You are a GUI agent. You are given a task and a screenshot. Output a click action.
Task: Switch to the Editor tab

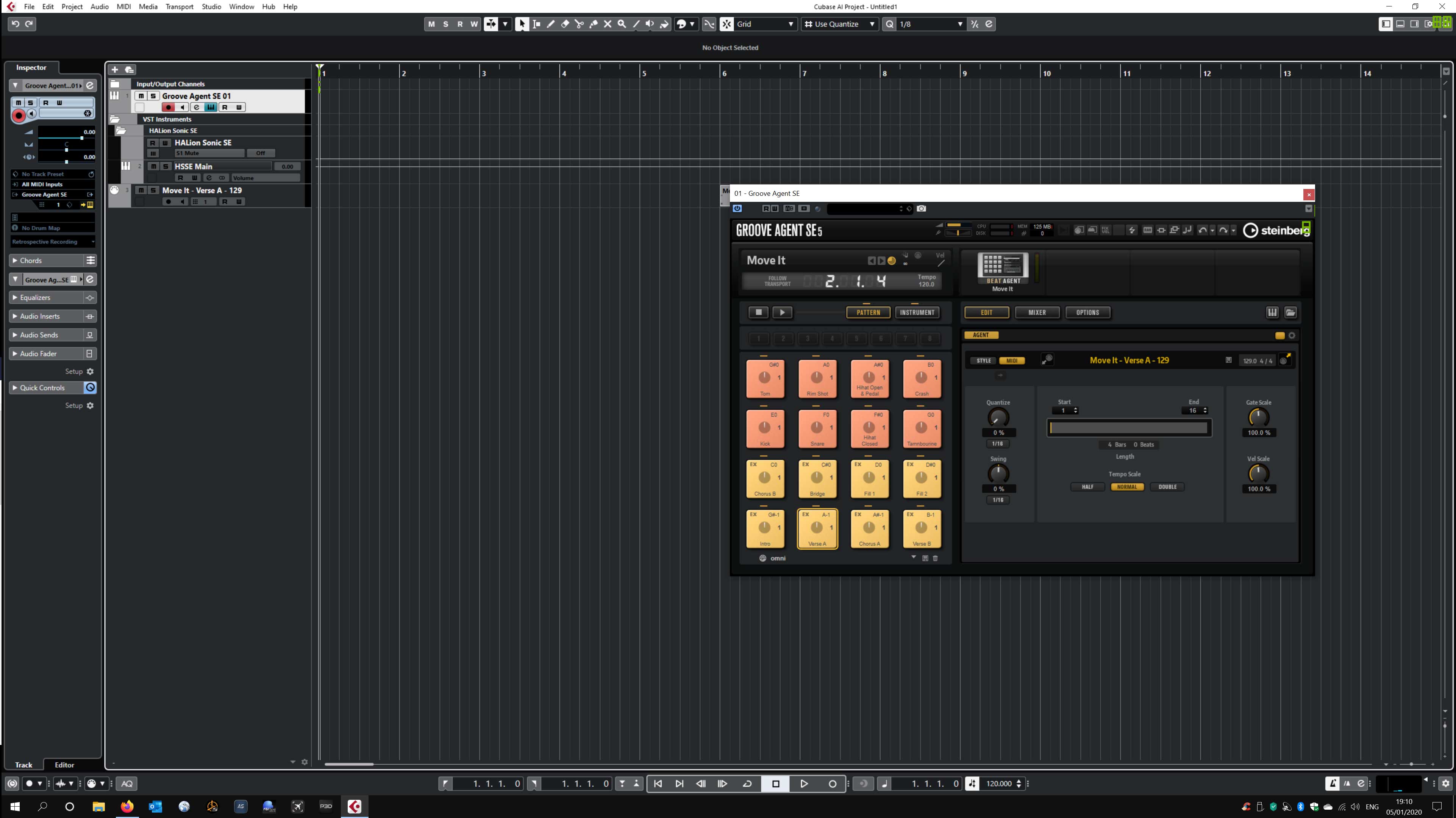point(64,764)
